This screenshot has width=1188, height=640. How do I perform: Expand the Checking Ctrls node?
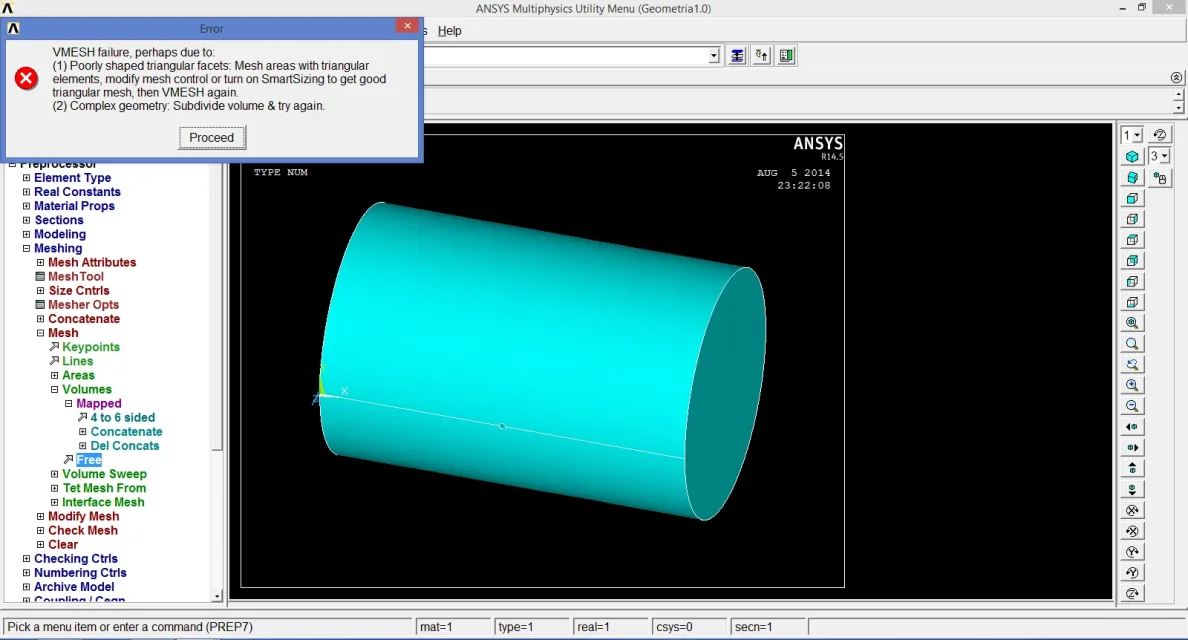27,559
